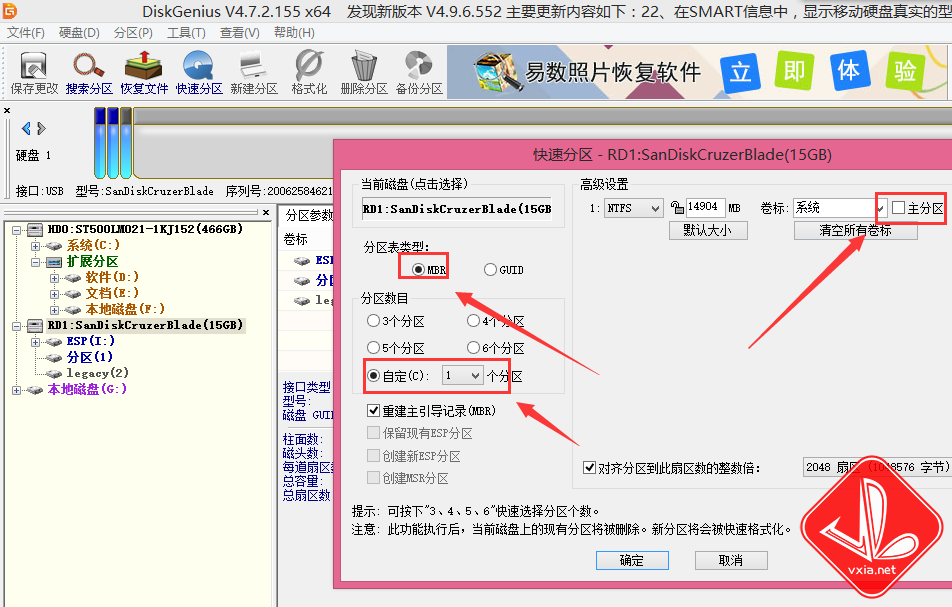Choose the 4个分区 radio option

pyautogui.click(x=474, y=320)
